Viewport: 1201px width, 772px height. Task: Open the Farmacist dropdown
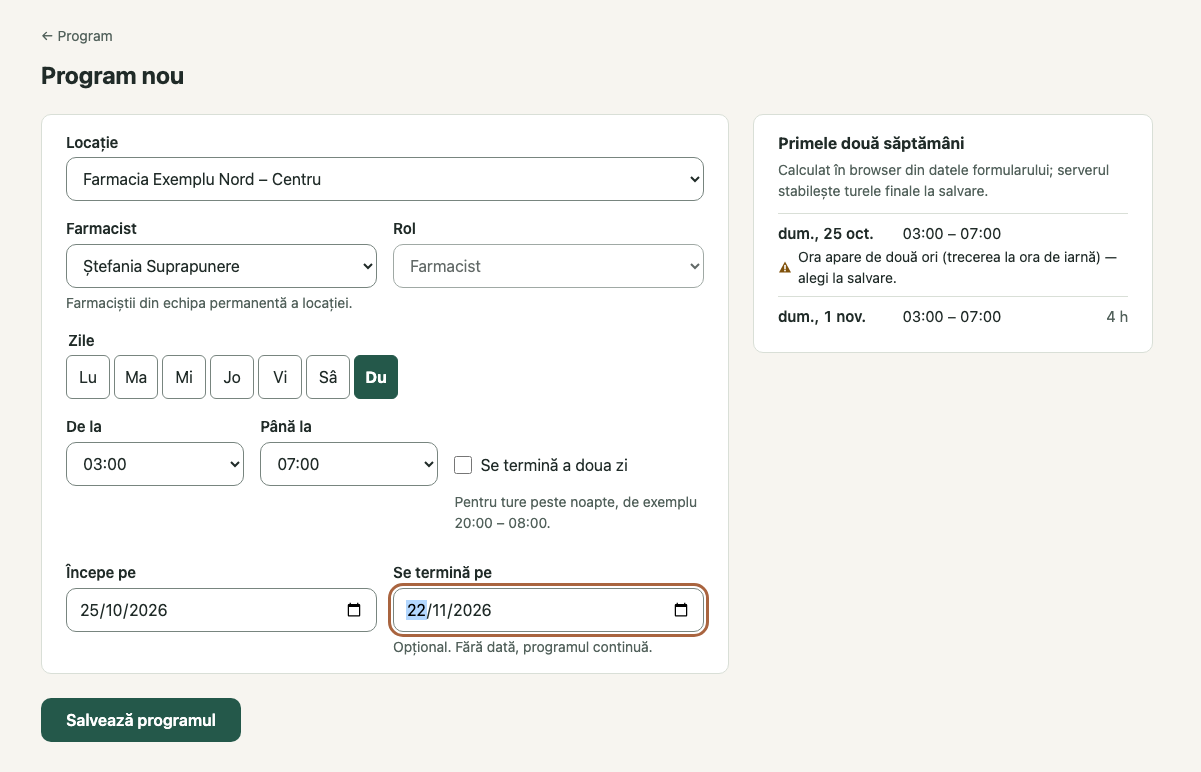221,266
